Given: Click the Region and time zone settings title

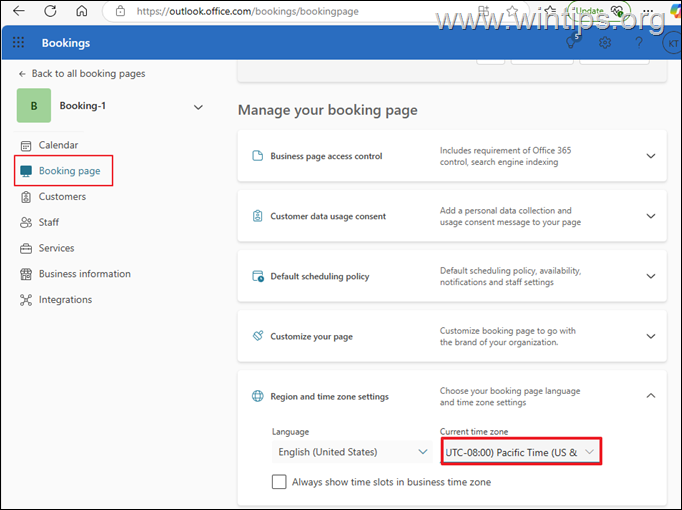Looking at the screenshot, I should 330,397.
